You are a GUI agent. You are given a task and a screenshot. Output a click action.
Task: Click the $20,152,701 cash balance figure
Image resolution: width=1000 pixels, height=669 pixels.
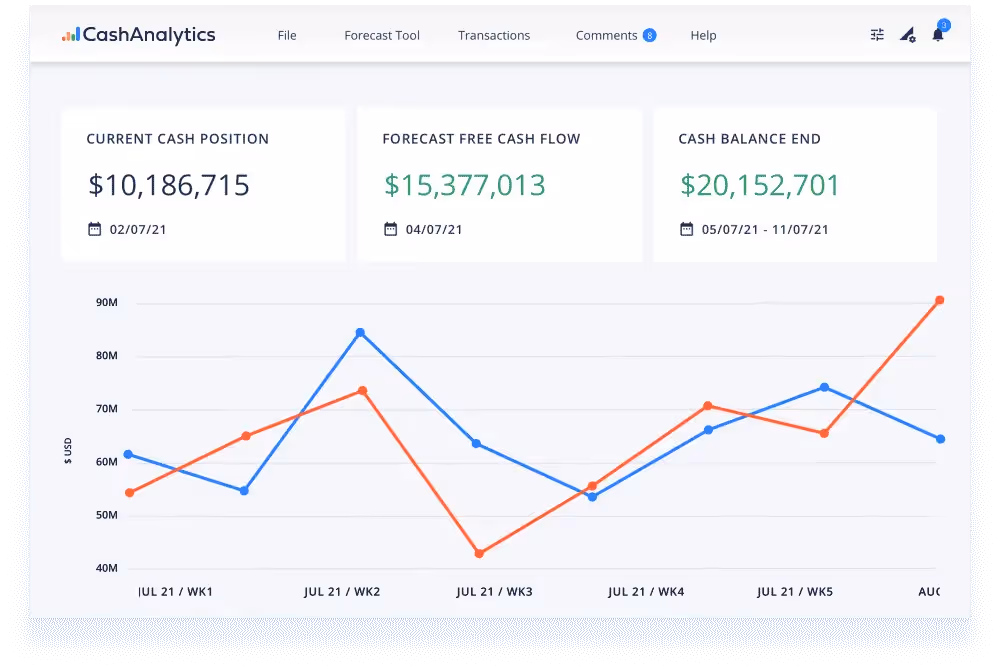pyautogui.click(x=760, y=186)
